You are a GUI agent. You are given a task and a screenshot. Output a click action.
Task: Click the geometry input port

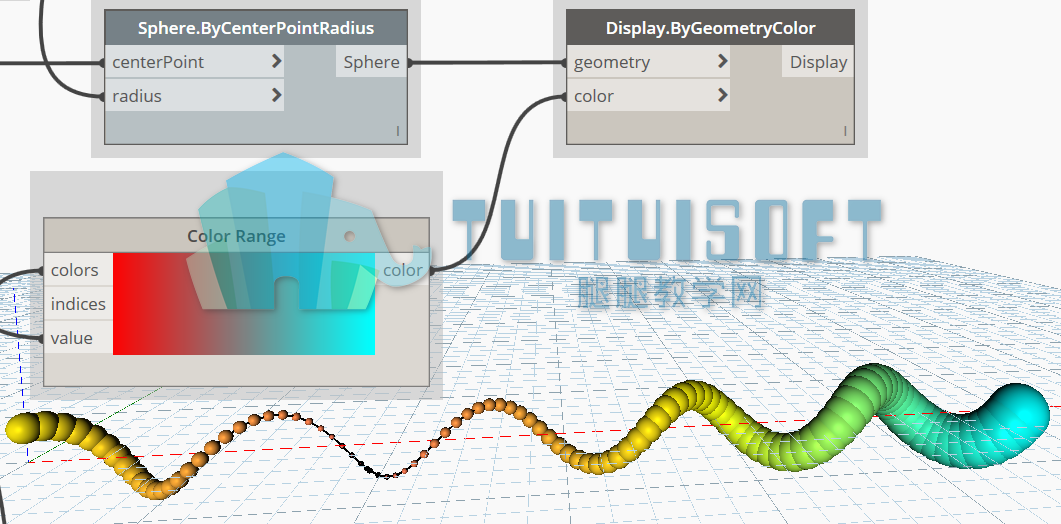pos(648,62)
